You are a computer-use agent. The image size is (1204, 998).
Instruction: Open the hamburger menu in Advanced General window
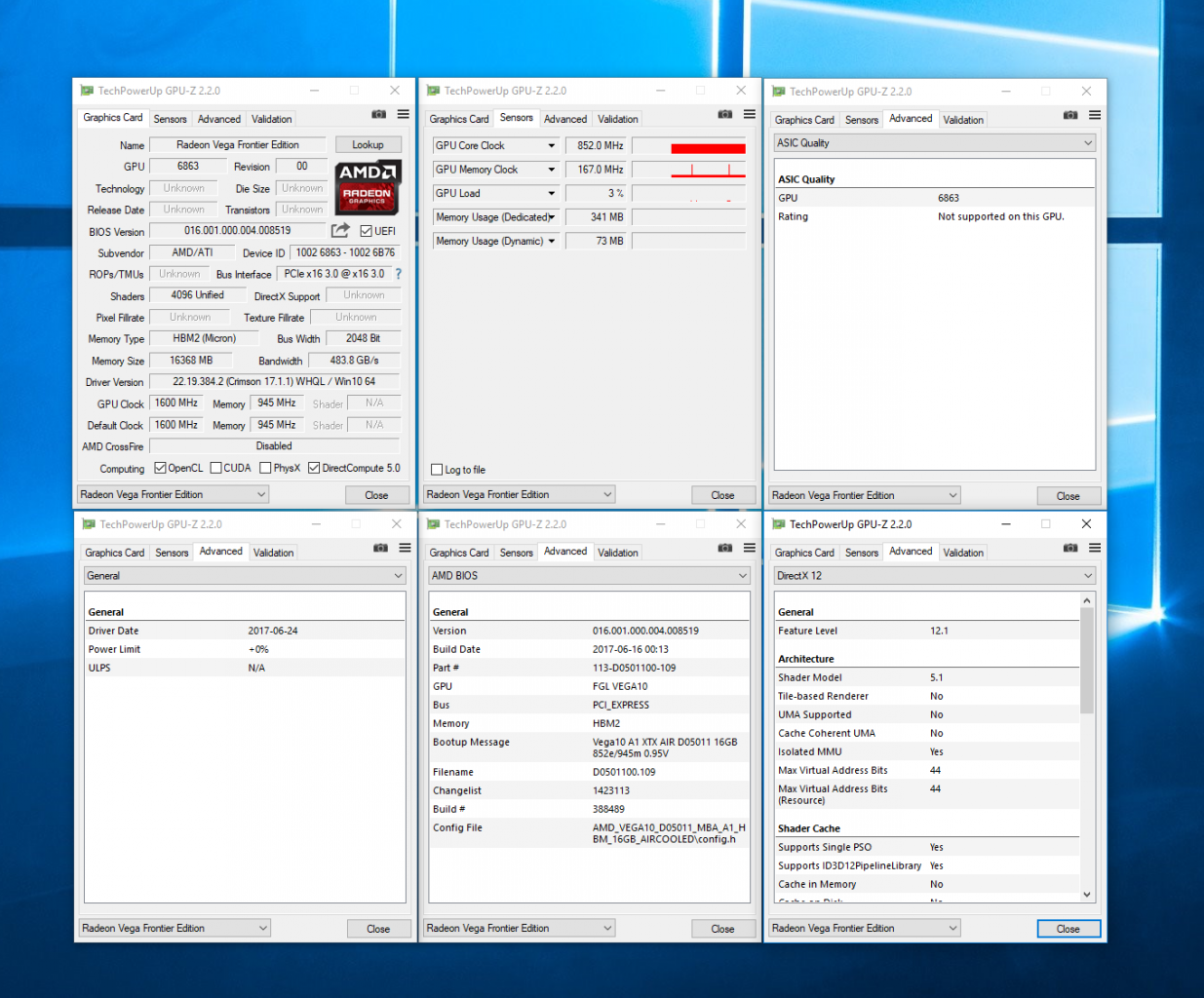click(405, 548)
